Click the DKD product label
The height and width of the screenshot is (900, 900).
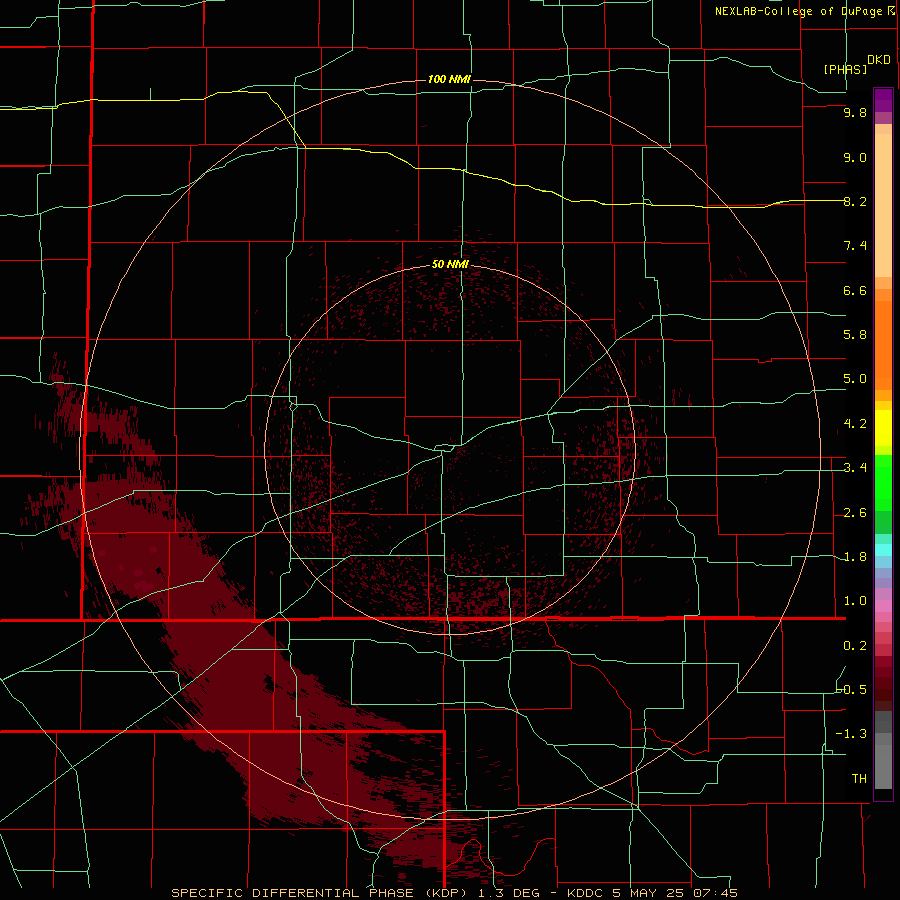pyautogui.click(x=879, y=60)
